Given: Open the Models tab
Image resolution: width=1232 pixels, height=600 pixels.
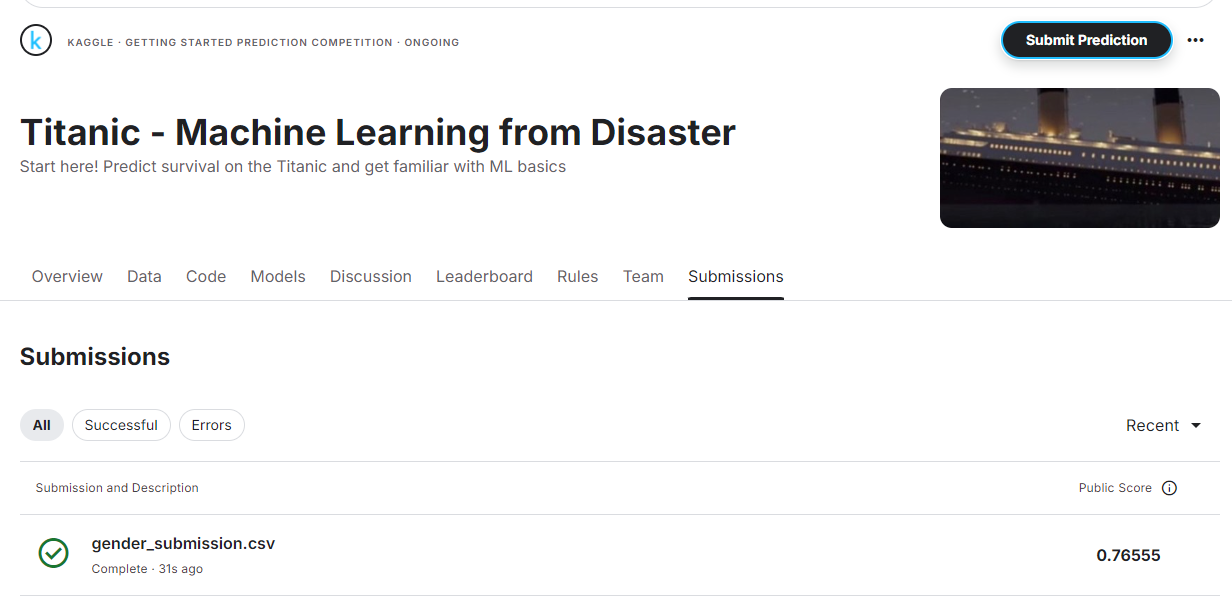Looking at the screenshot, I should click(x=278, y=276).
